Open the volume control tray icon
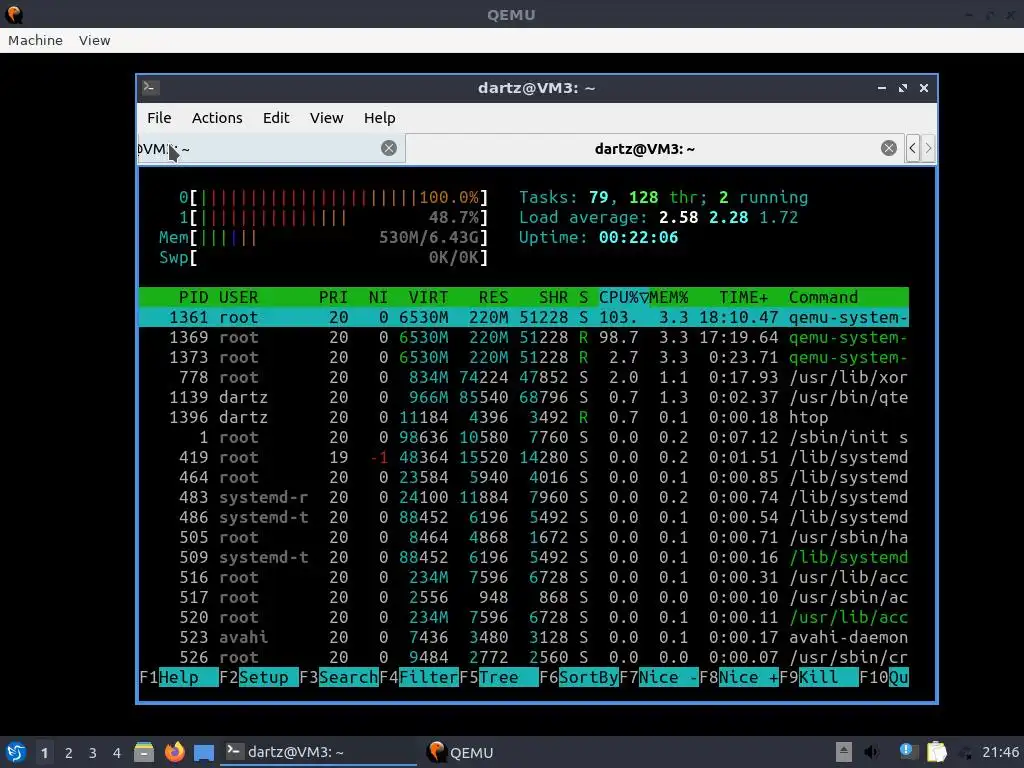1024x768 pixels. point(871,752)
